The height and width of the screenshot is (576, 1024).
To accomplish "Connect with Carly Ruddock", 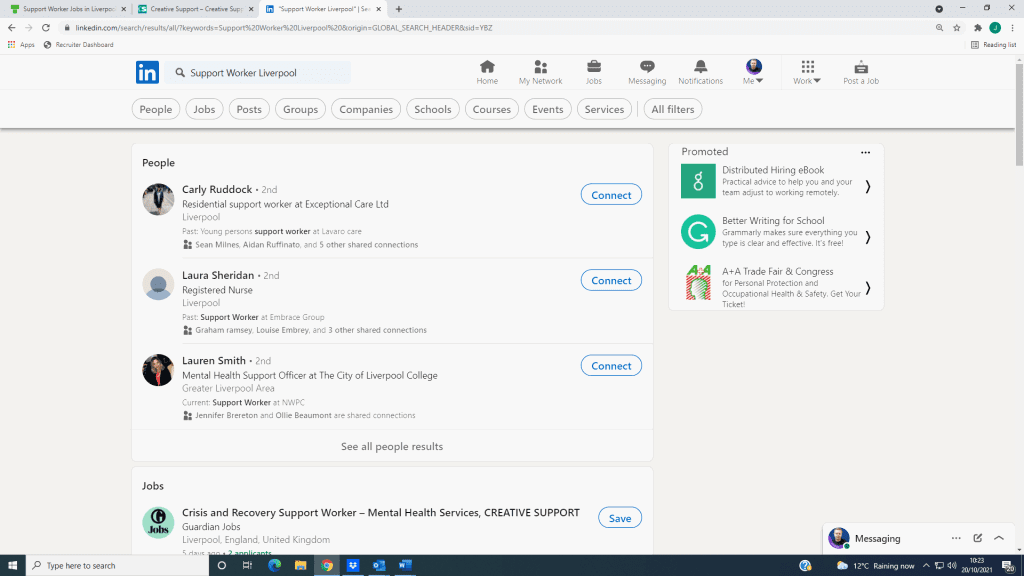I will 610,195.
